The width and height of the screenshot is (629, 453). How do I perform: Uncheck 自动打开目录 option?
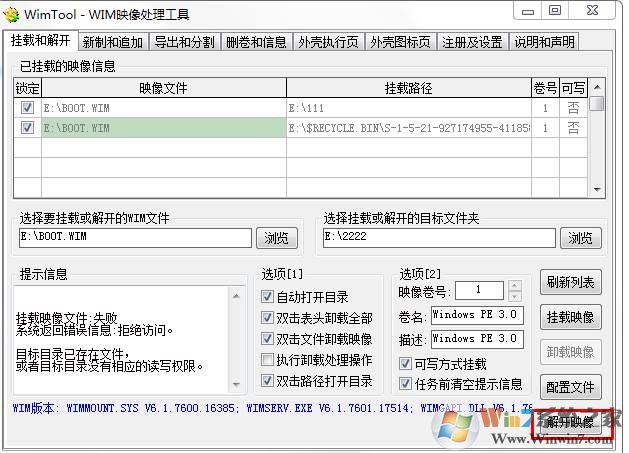[267, 297]
